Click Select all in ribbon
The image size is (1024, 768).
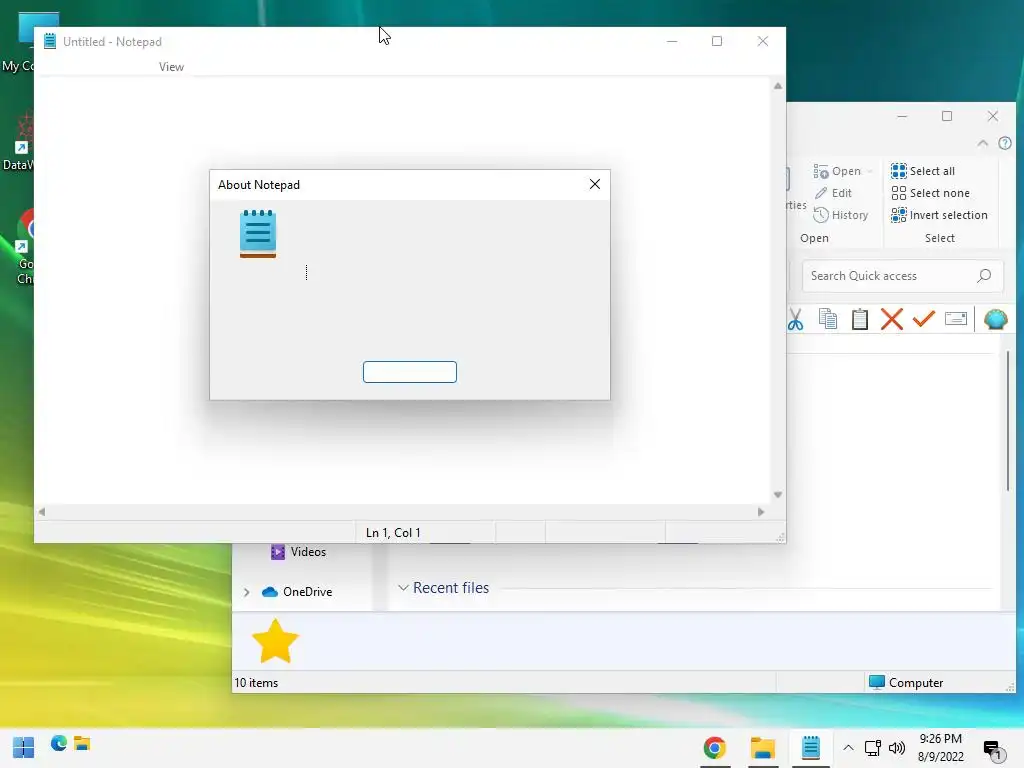[x=923, y=171]
